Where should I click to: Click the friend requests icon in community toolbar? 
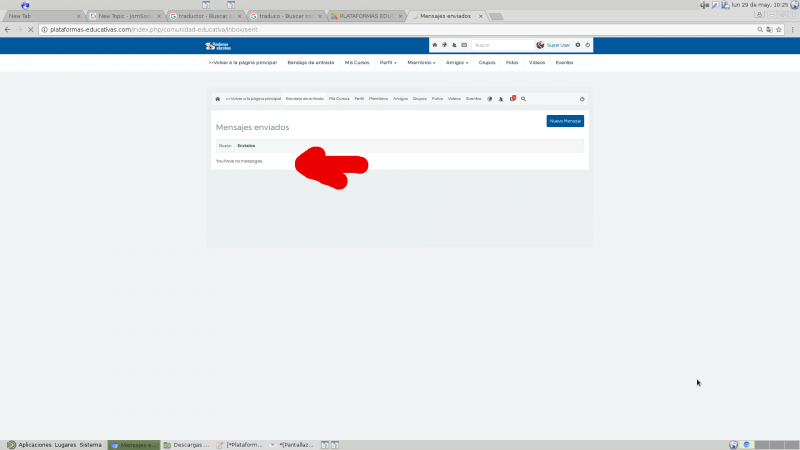(x=501, y=99)
